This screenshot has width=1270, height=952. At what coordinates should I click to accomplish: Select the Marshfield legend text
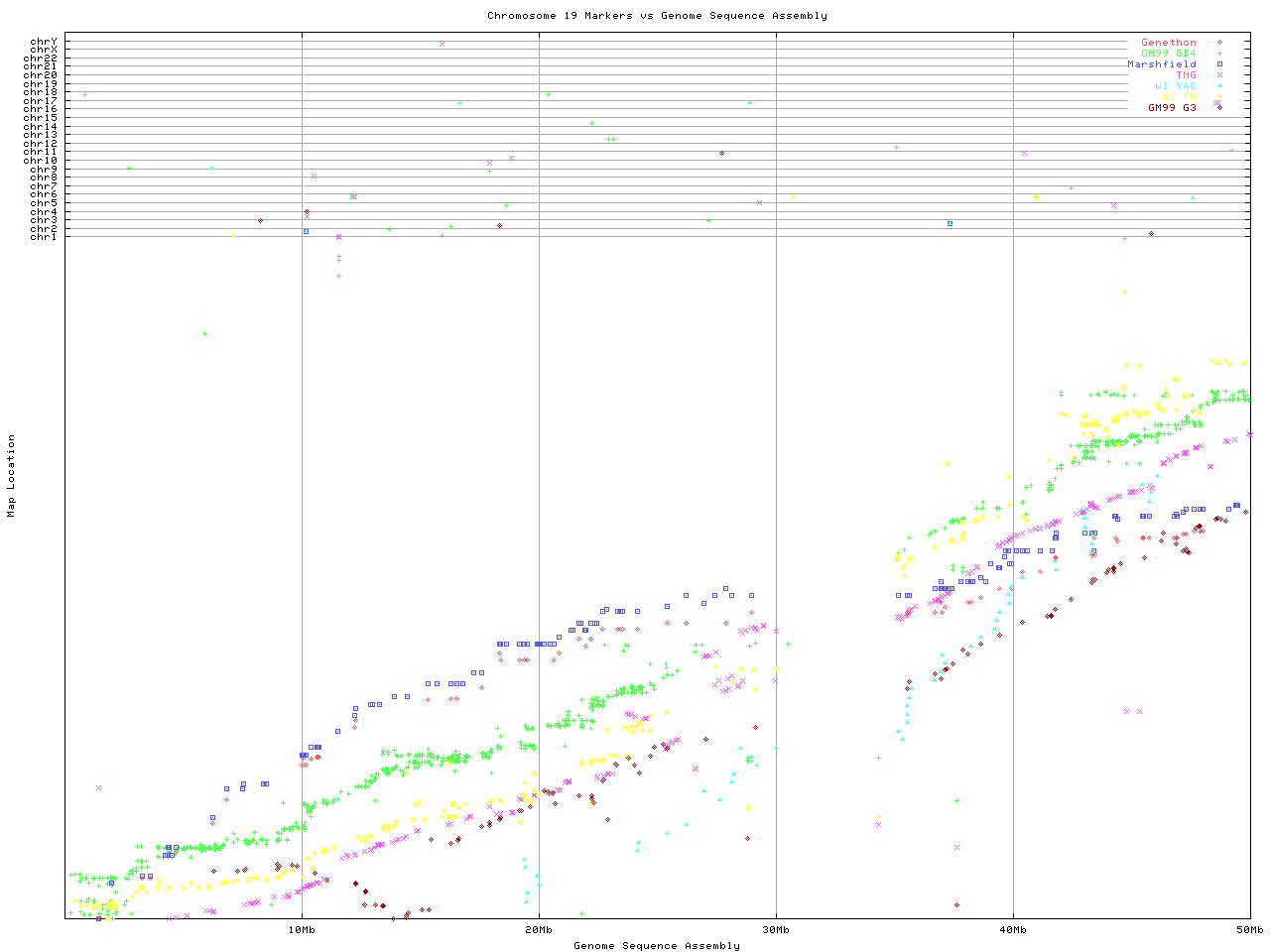click(1161, 64)
